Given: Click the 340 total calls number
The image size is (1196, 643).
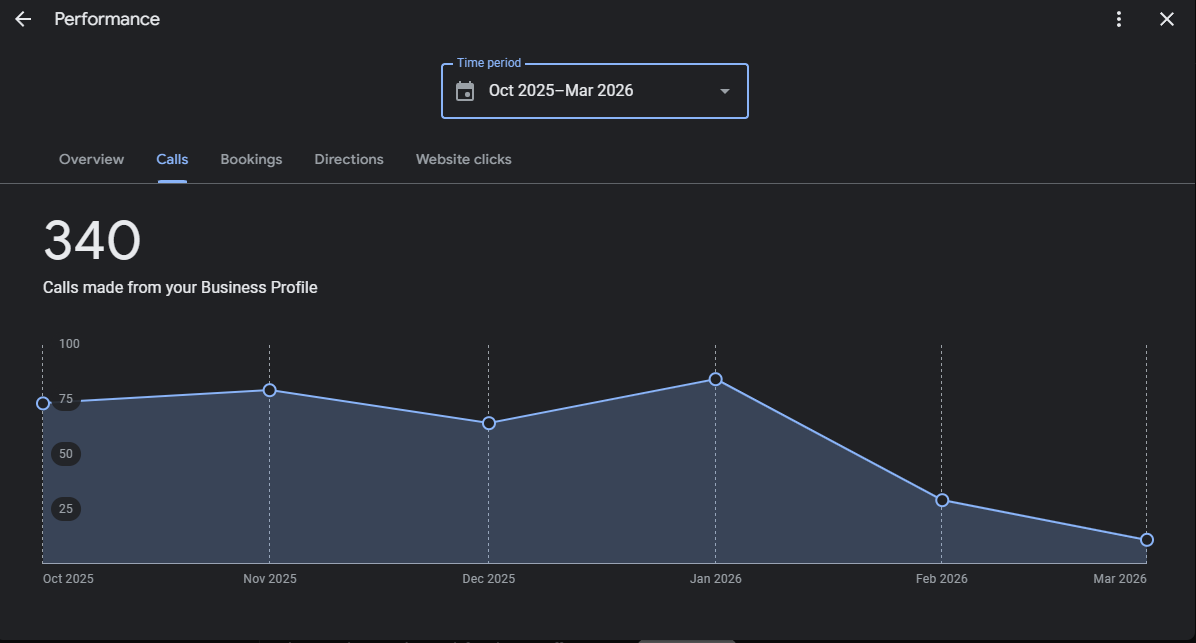Looking at the screenshot, I should (92, 242).
